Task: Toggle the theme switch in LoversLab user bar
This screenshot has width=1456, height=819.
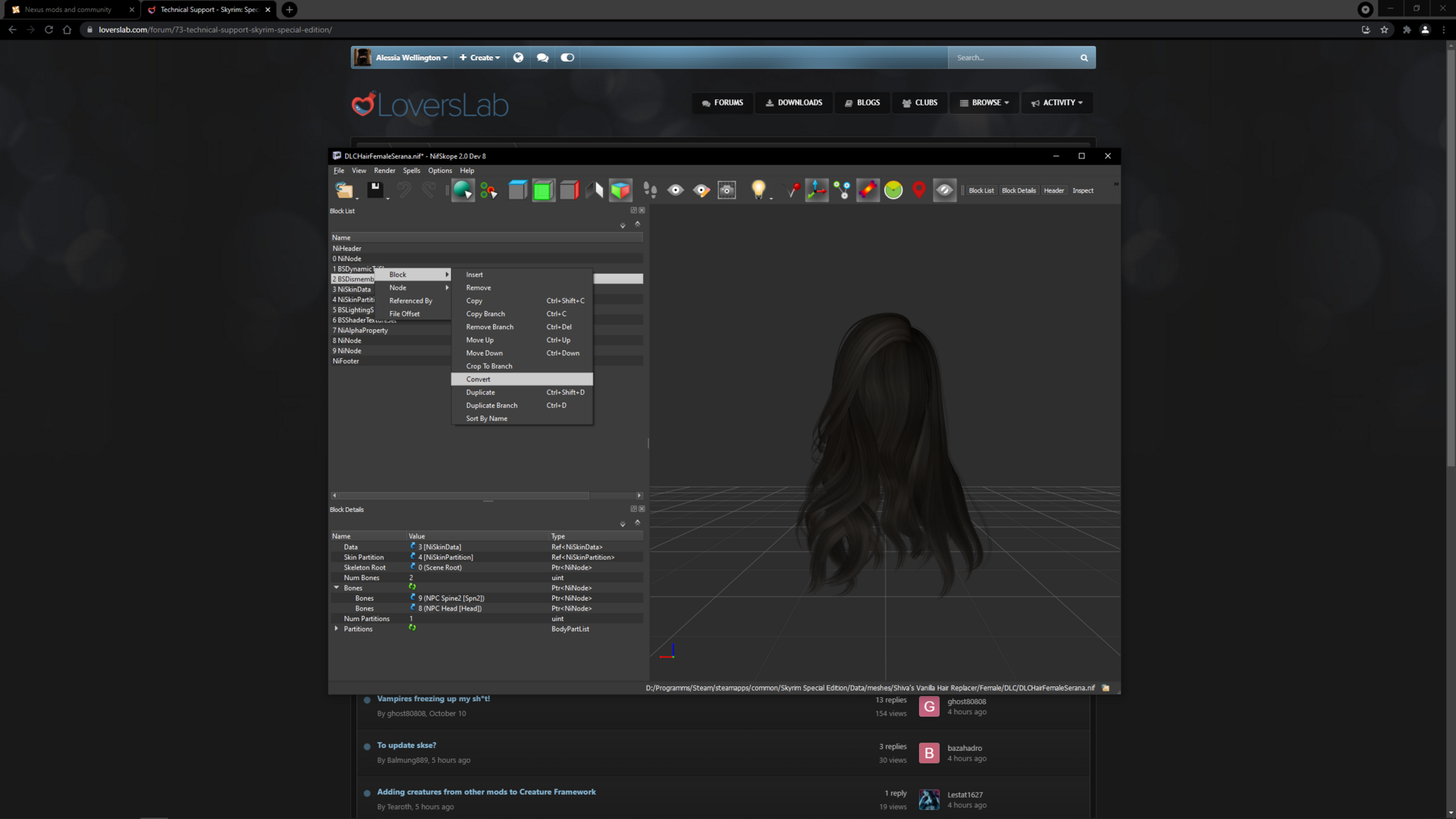Action: [x=567, y=58]
